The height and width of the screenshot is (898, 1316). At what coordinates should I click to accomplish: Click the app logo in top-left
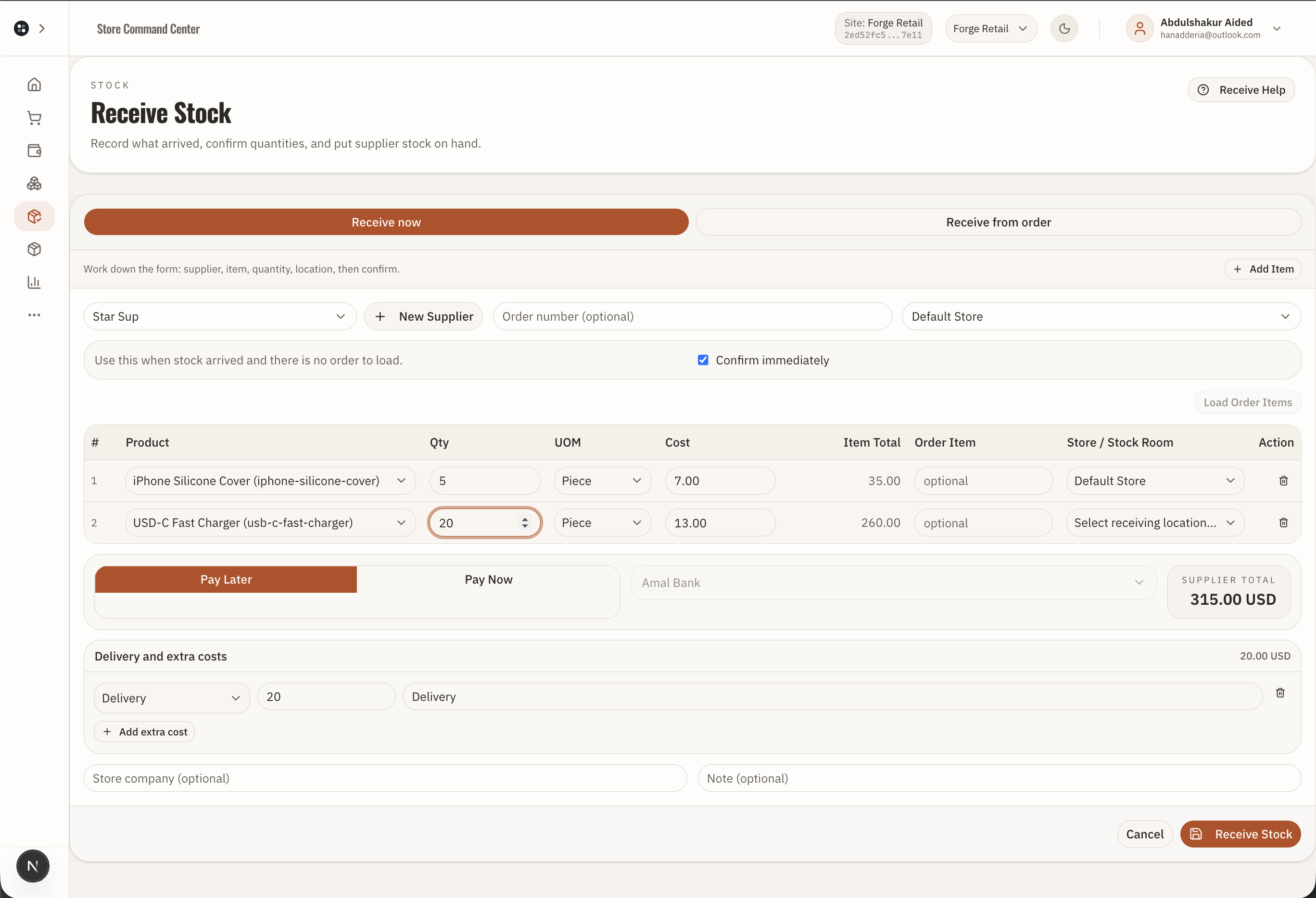[22, 28]
